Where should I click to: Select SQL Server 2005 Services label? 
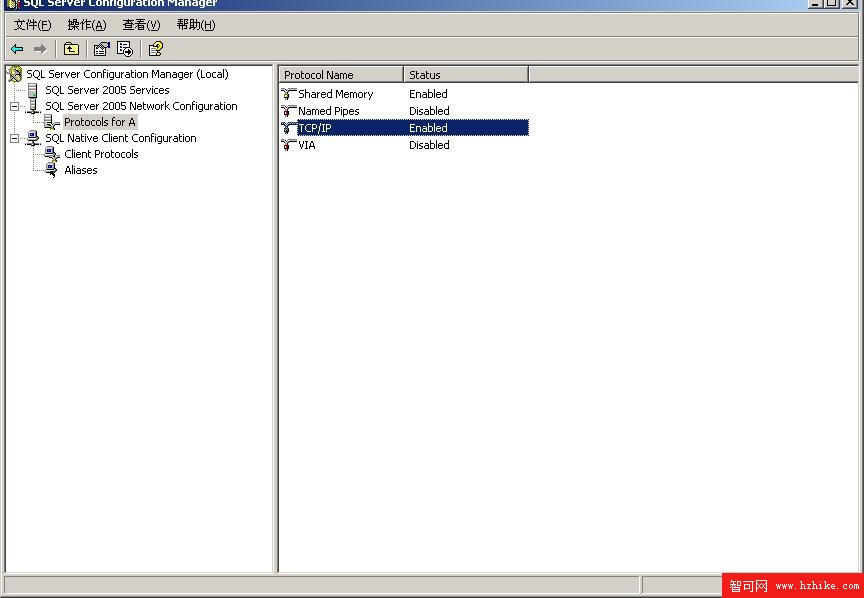tap(107, 90)
